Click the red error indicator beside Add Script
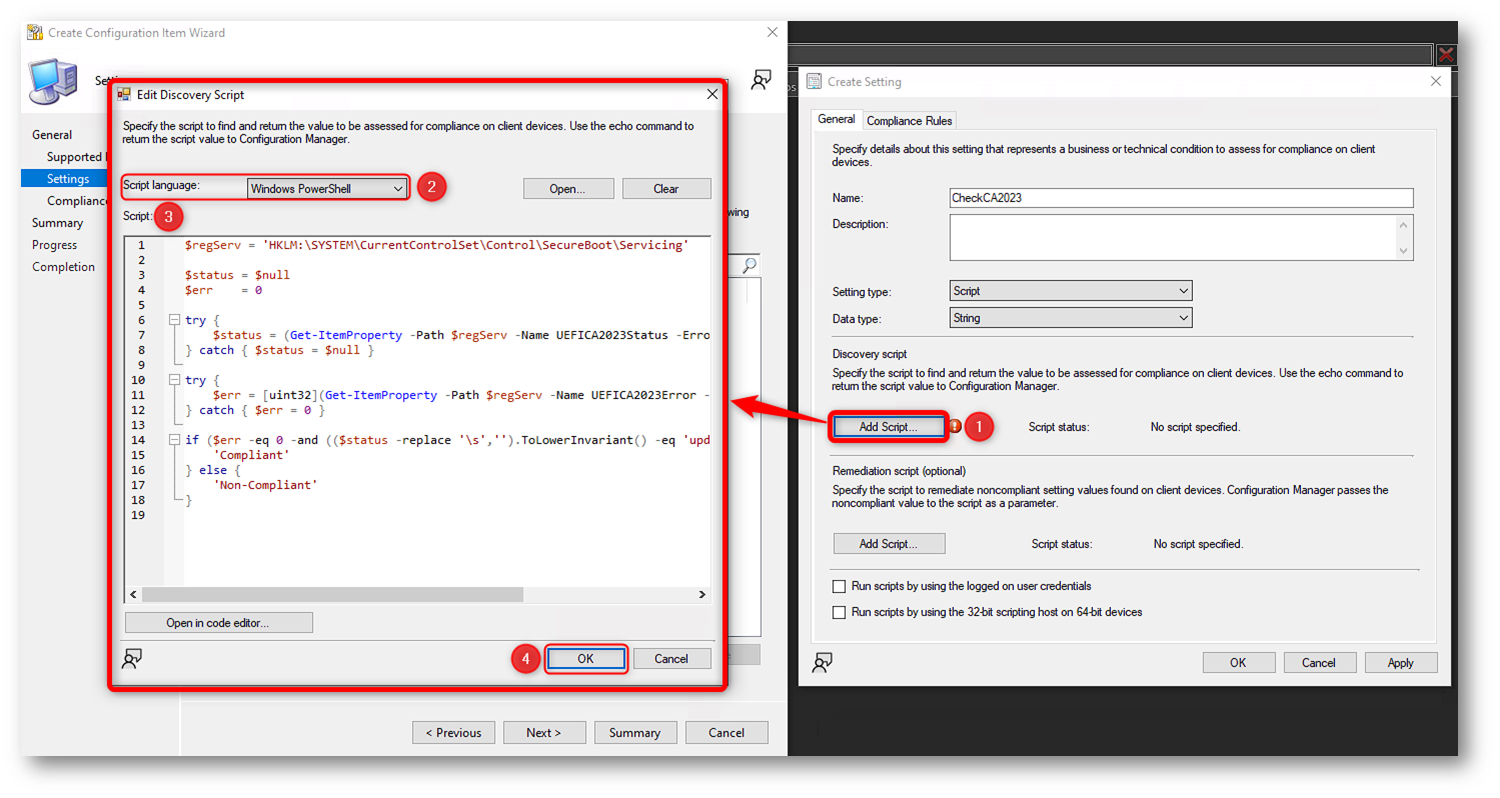The height and width of the screenshot is (798, 1500). [954, 427]
